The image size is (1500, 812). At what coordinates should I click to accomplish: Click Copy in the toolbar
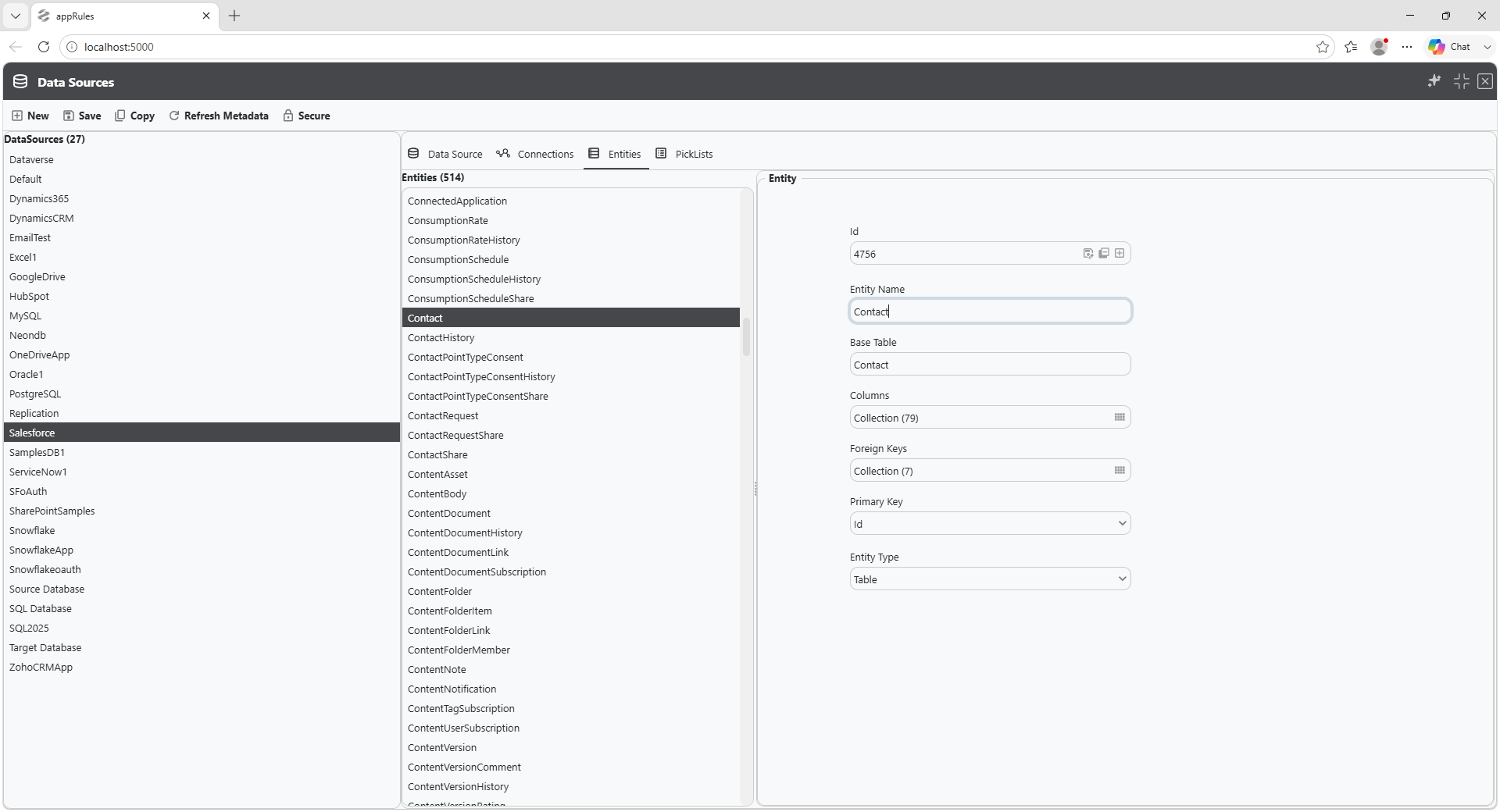134,116
